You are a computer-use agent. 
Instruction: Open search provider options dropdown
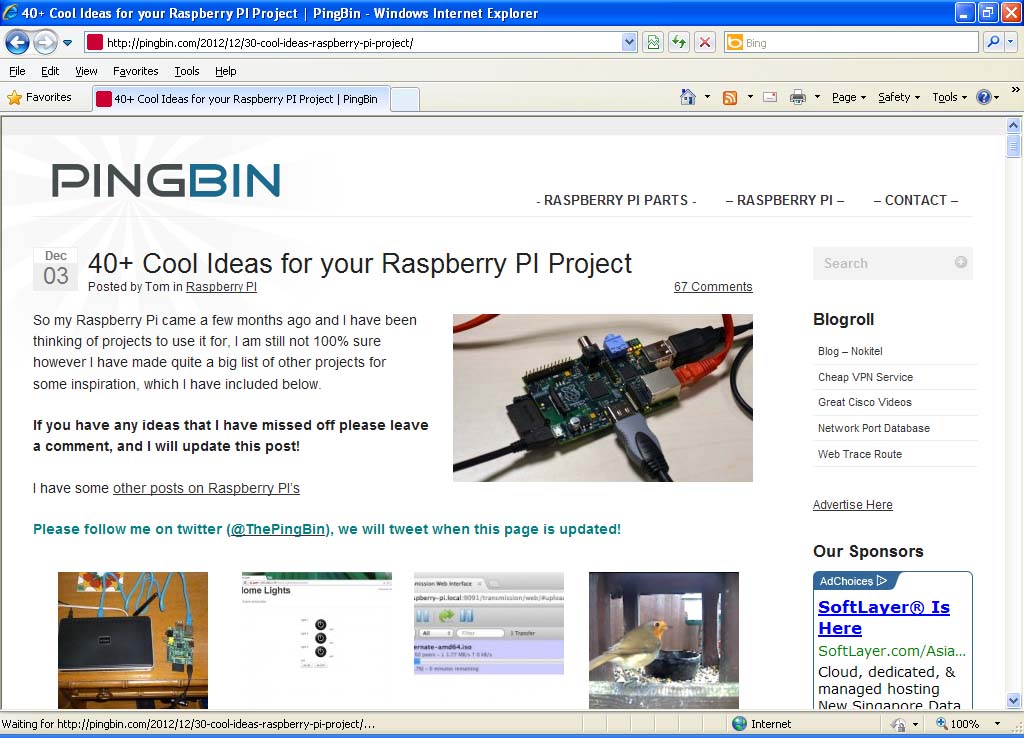coord(1011,42)
